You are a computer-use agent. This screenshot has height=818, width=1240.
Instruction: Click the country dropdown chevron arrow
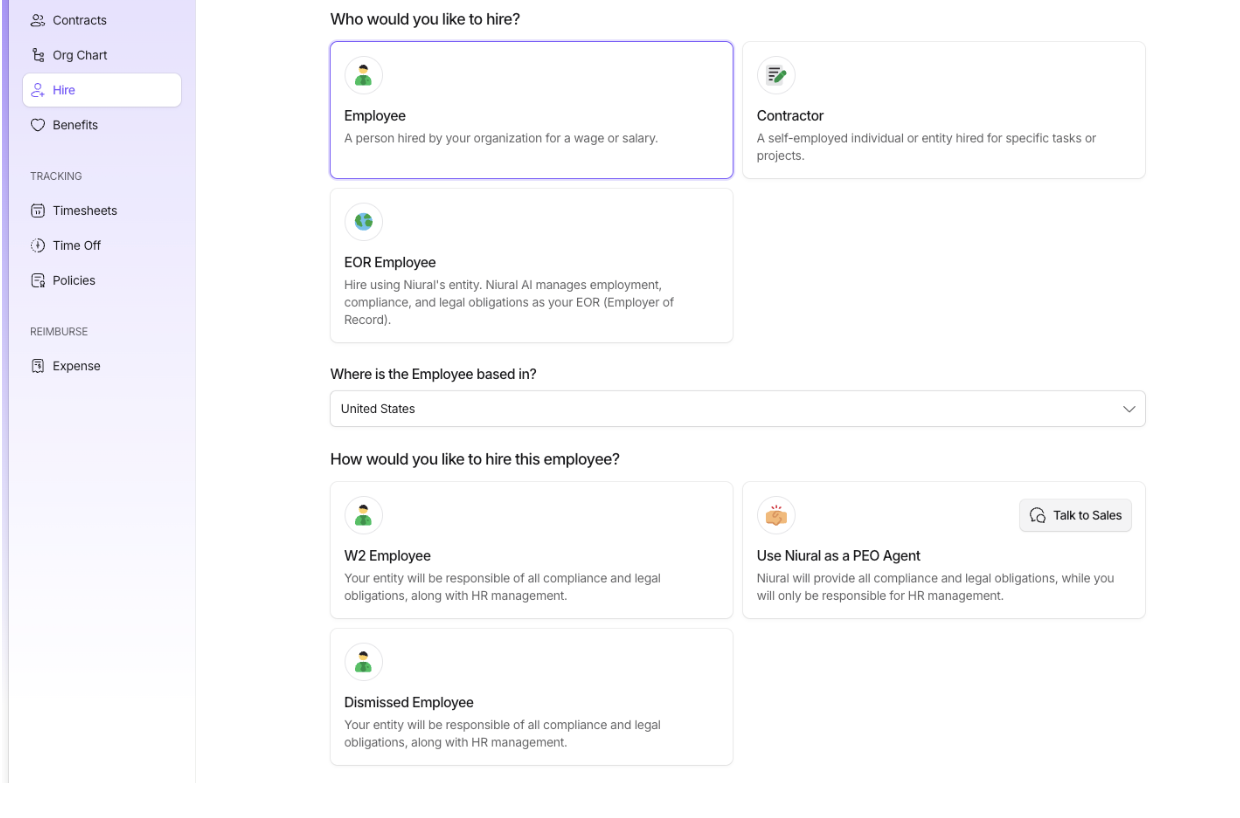tap(1129, 409)
